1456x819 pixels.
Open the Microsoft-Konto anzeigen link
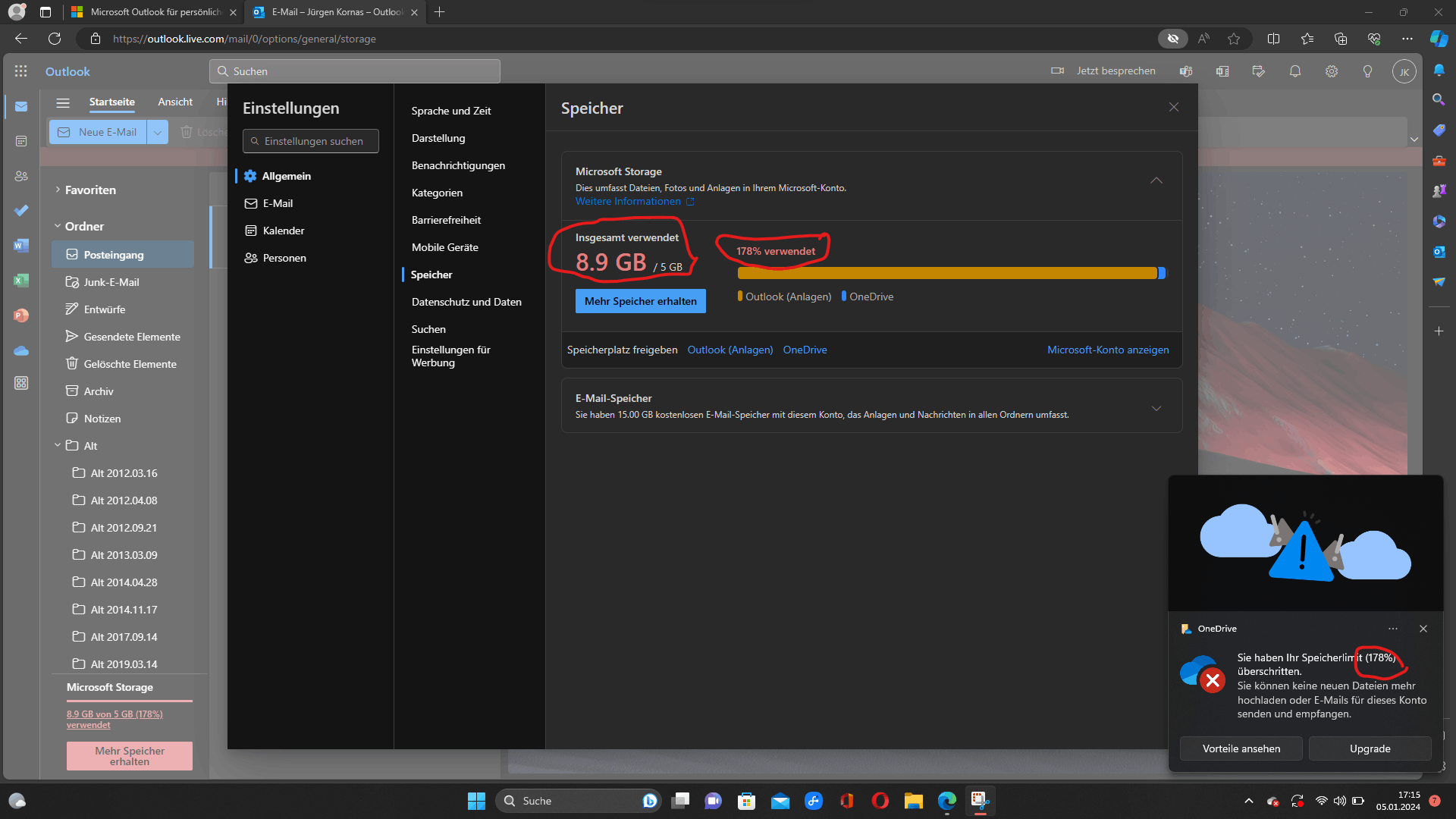tap(1108, 350)
